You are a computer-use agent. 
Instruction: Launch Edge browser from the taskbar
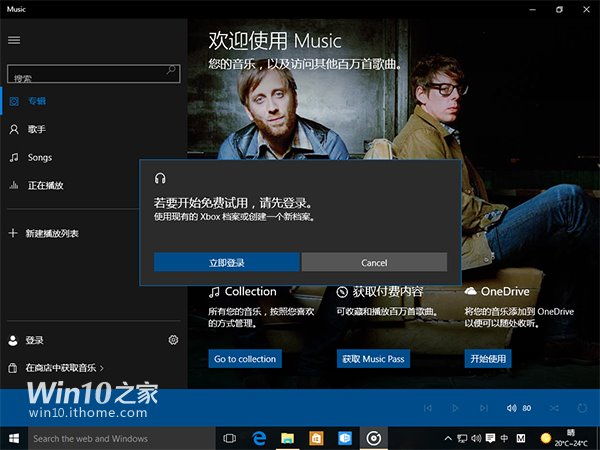click(x=259, y=439)
